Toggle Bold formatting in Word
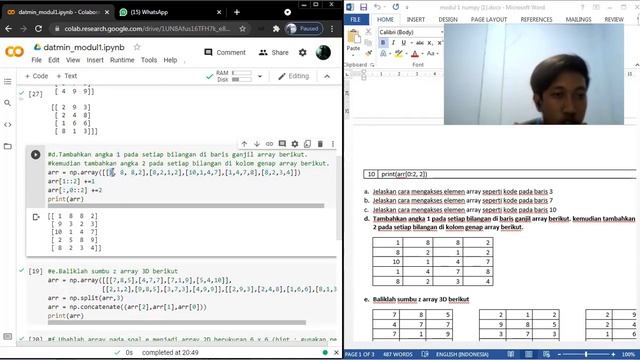The height and width of the screenshot is (360, 640). pyautogui.click(x=383, y=42)
